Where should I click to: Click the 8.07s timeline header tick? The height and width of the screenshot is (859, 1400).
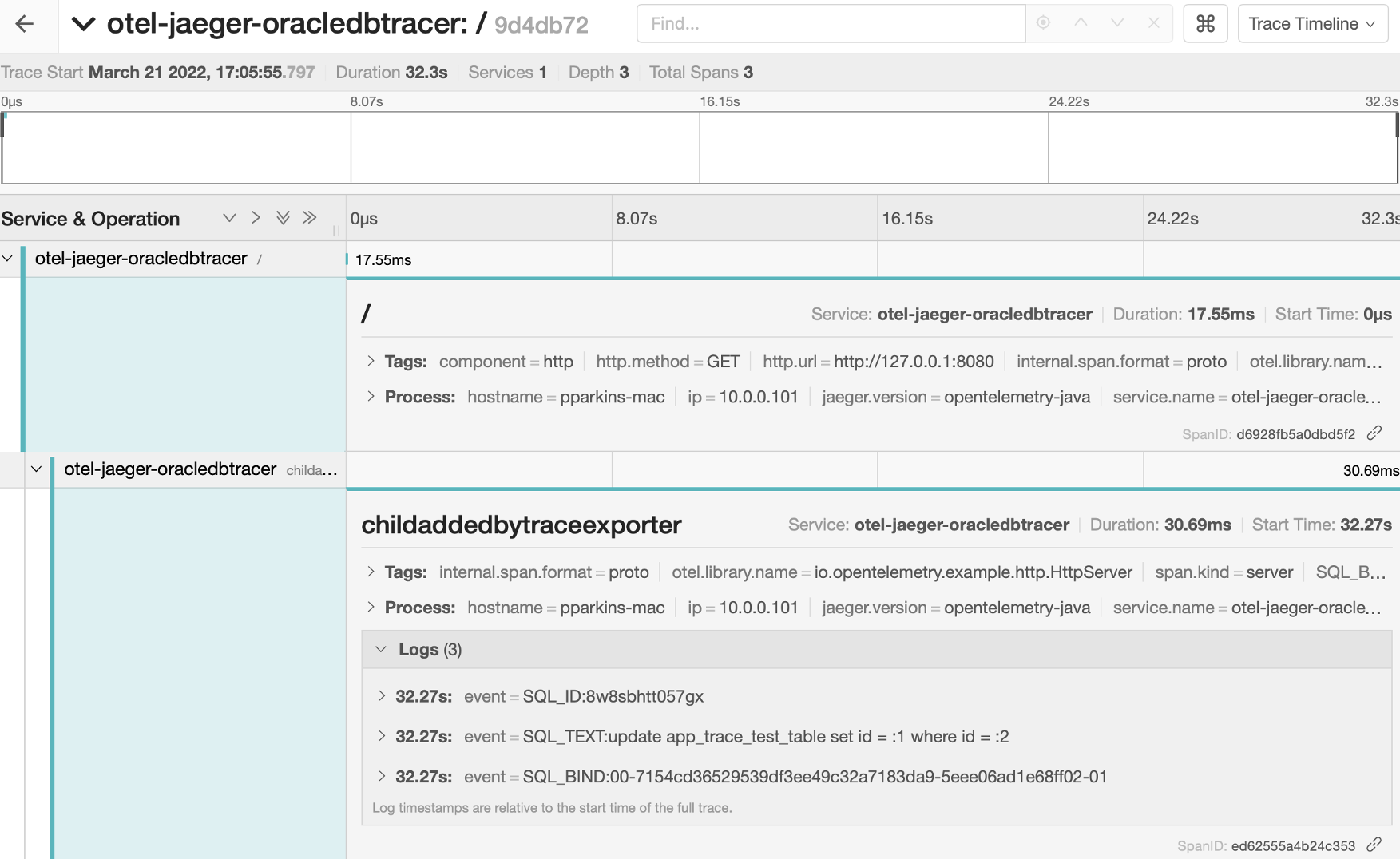pos(637,219)
